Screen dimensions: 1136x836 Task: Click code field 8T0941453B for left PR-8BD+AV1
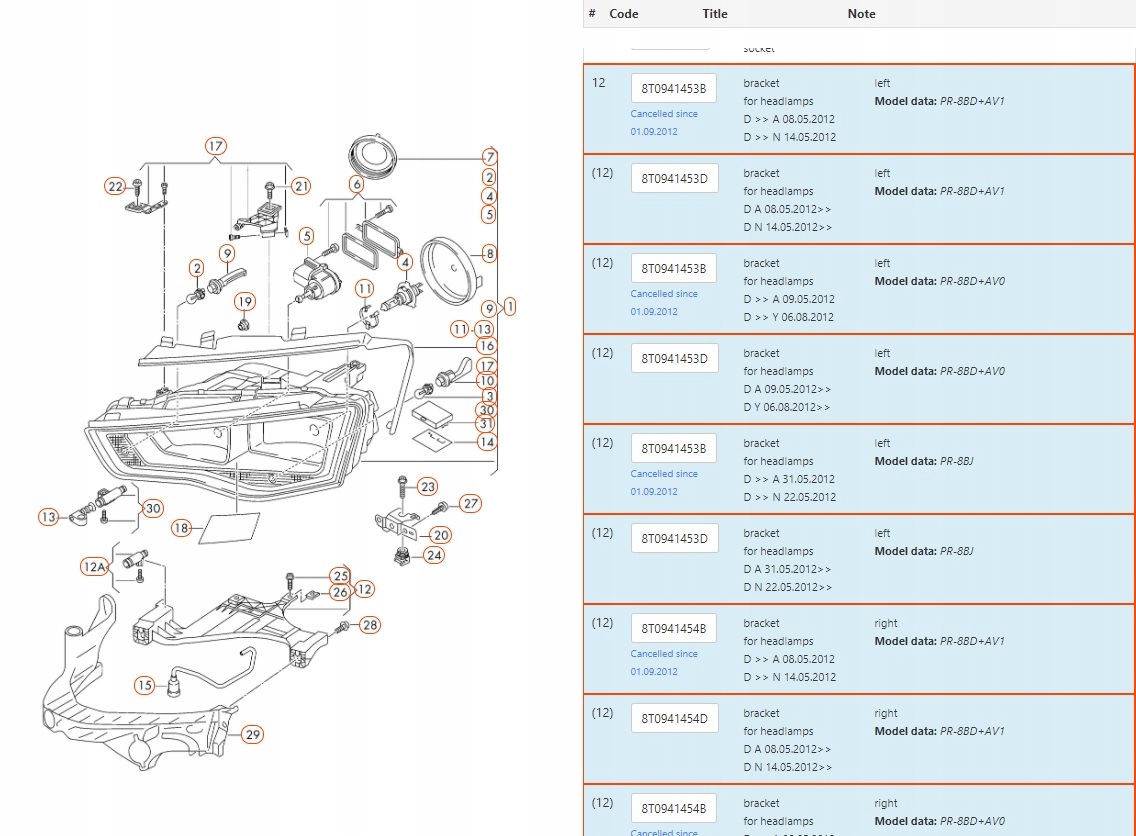pyautogui.click(x=674, y=88)
